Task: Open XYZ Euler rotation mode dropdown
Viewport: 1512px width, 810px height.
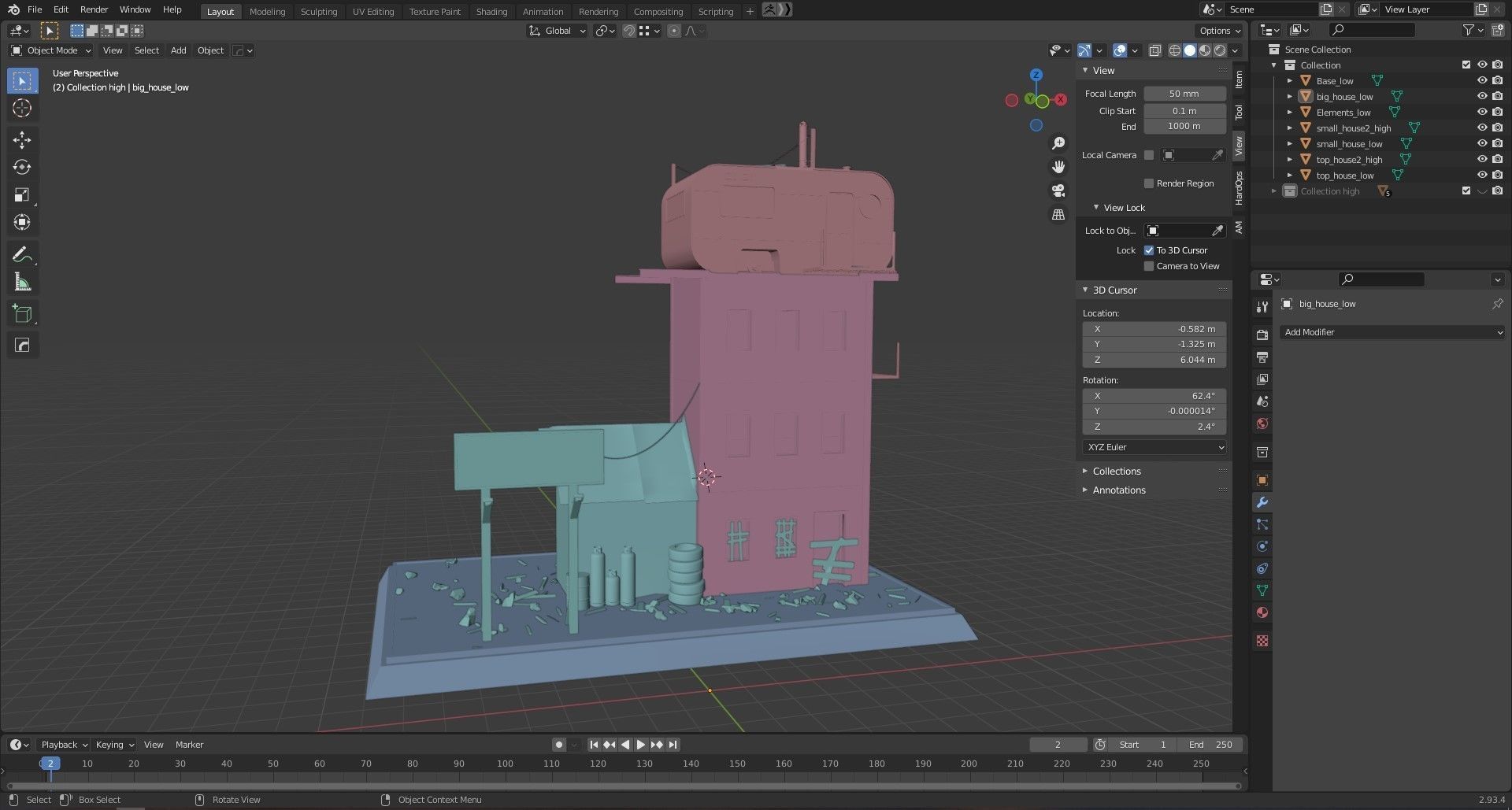Action: (x=1154, y=447)
